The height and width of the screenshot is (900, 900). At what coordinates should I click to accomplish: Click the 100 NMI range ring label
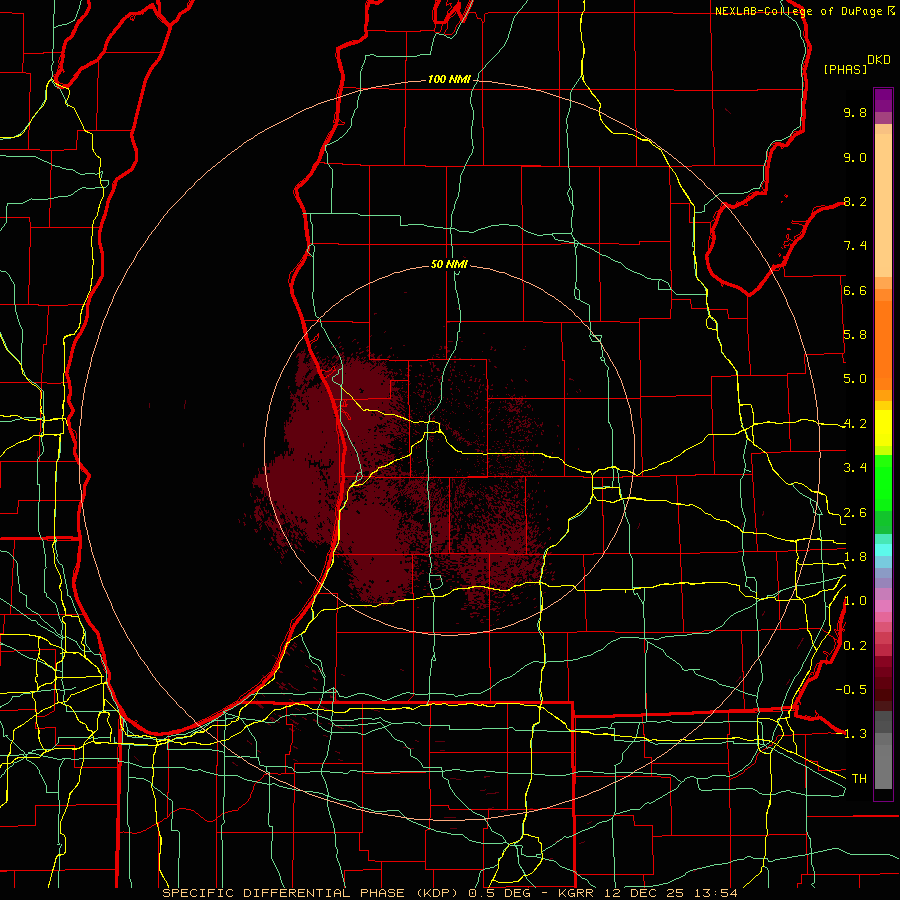click(x=449, y=79)
